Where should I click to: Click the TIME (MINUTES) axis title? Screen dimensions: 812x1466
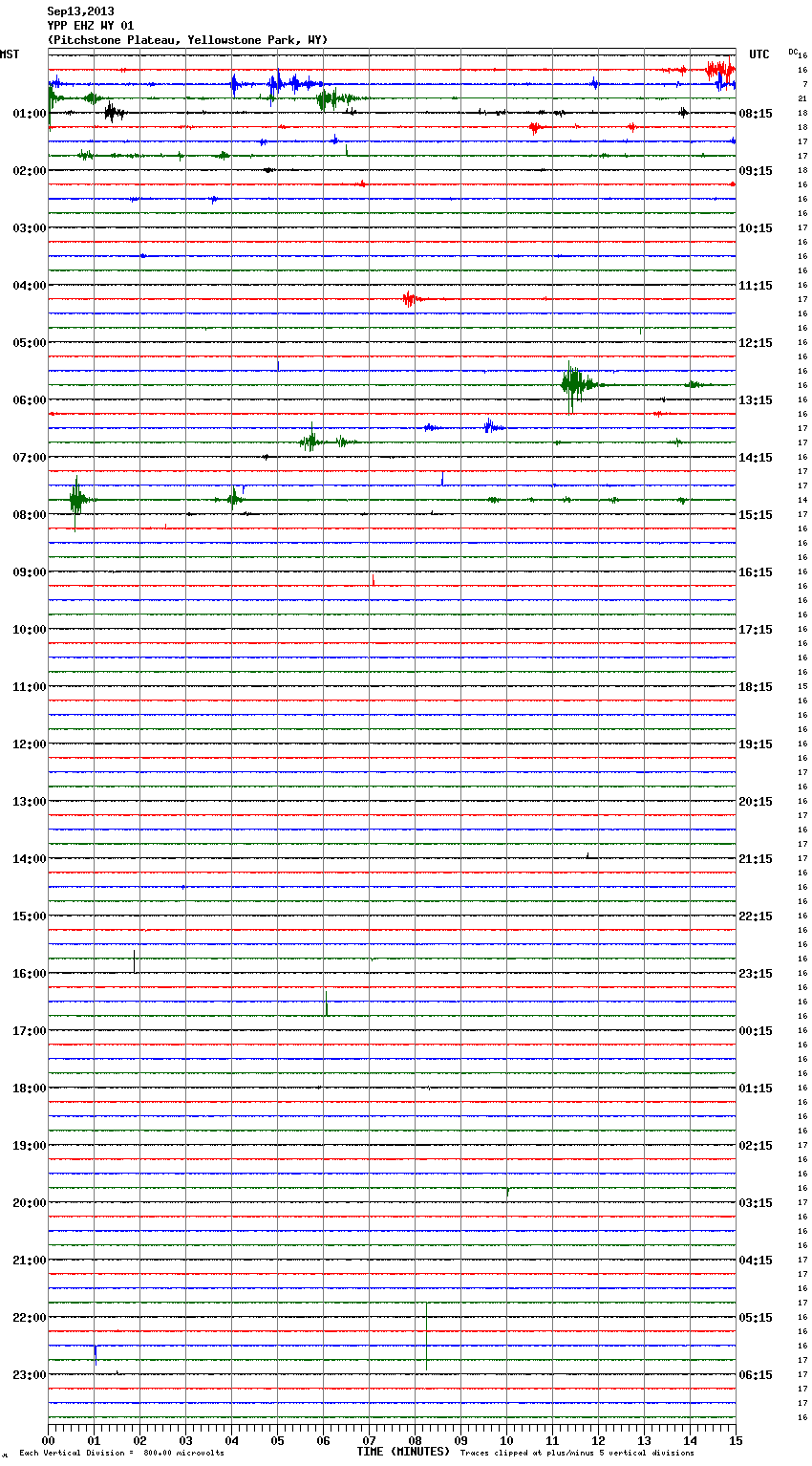point(403,1452)
